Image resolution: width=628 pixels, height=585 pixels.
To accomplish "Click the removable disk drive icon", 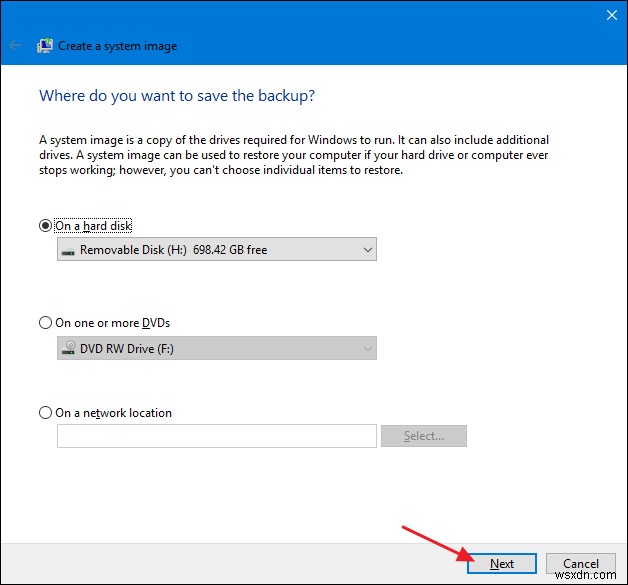I will [x=68, y=252].
